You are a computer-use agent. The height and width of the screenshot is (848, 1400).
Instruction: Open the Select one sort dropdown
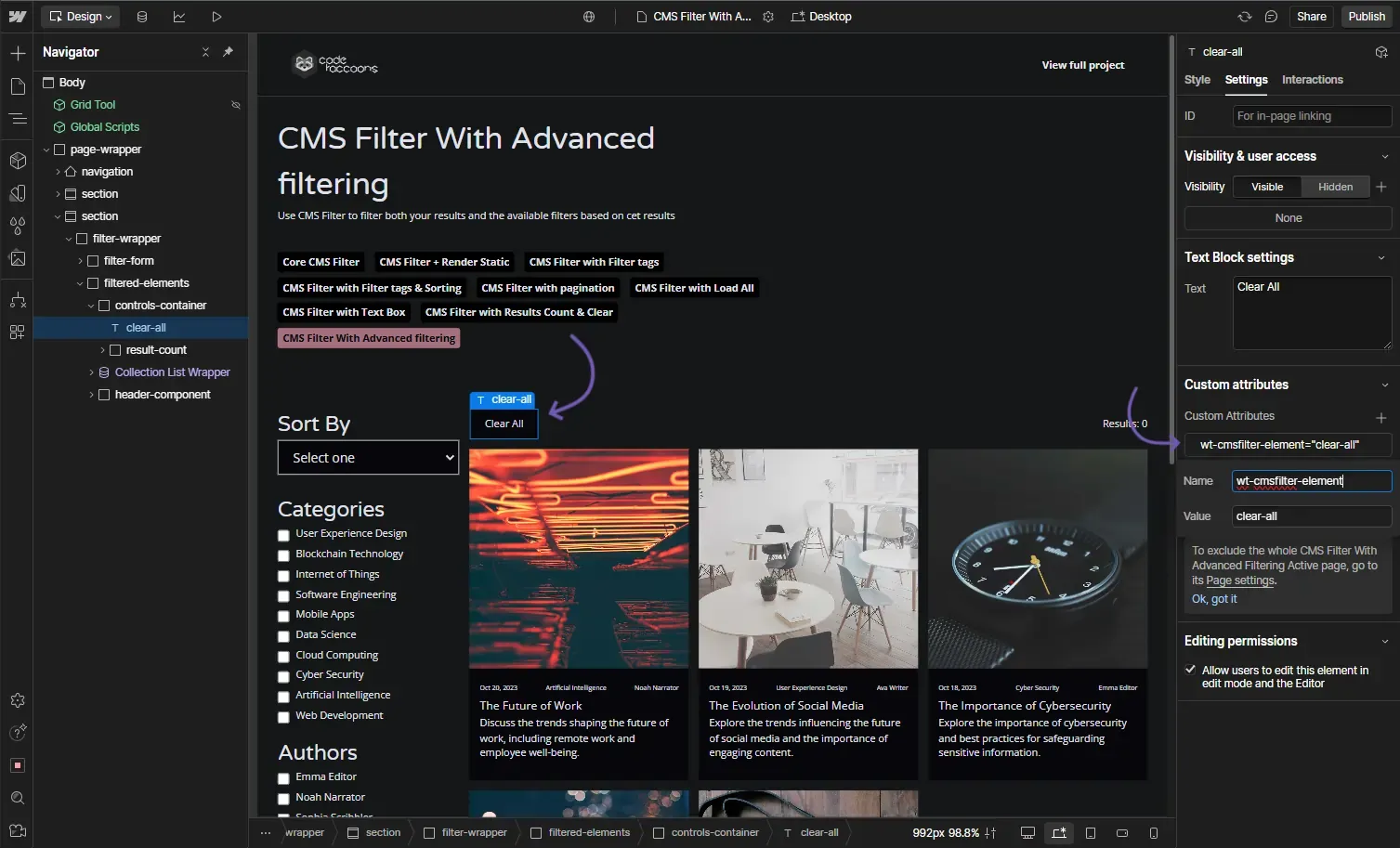pyautogui.click(x=368, y=458)
